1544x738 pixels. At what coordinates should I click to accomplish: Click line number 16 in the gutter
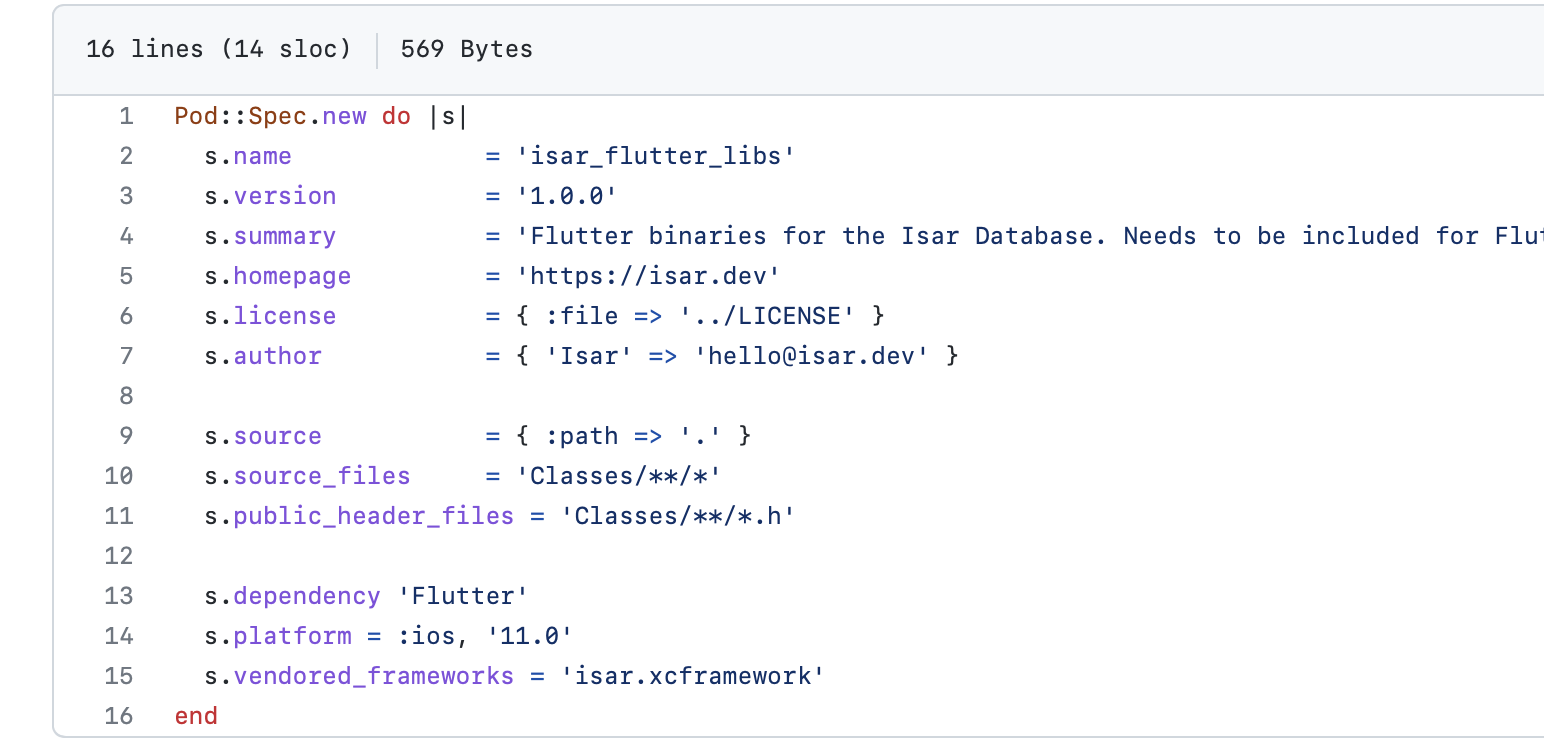(x=119, y=716)
